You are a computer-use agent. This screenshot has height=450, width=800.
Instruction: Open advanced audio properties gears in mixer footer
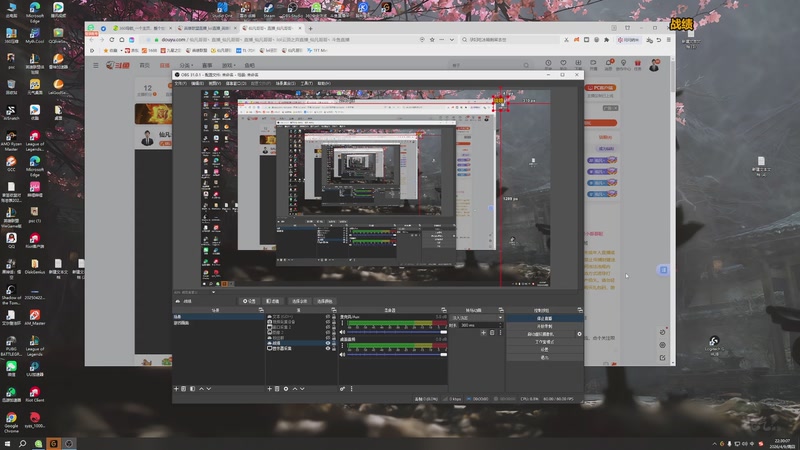click(x=342, y=389)
